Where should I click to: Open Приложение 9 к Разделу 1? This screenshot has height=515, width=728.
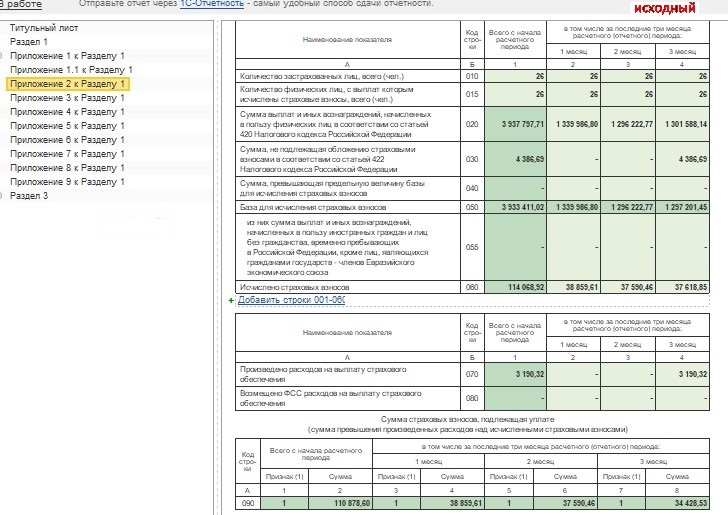(67, 182)
